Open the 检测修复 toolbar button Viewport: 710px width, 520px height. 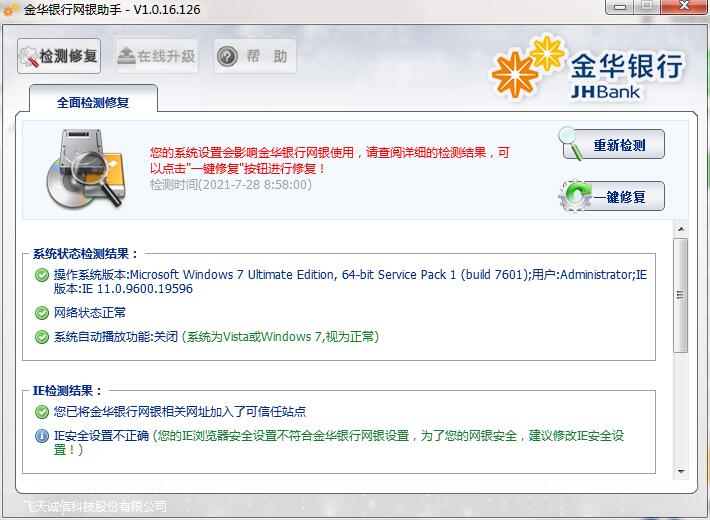pyautogui.click(x=59, y=56)
